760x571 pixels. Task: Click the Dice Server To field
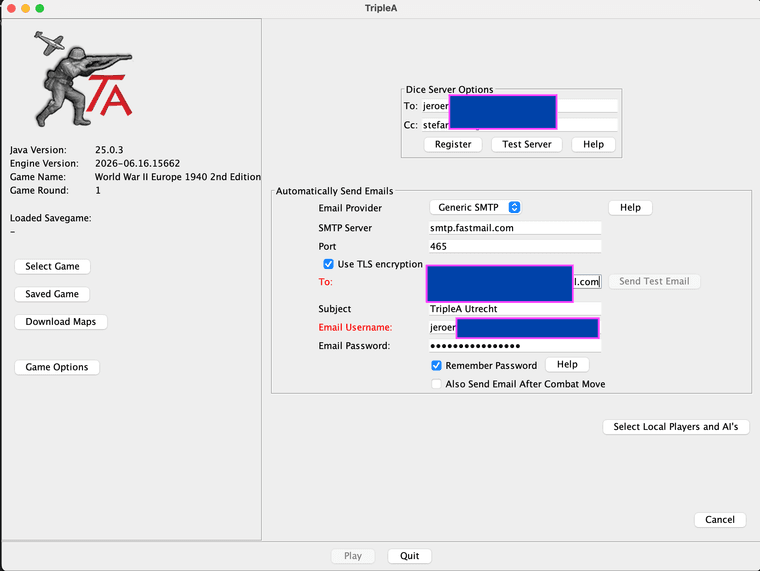pyautogui.click(x=520, y=106)
